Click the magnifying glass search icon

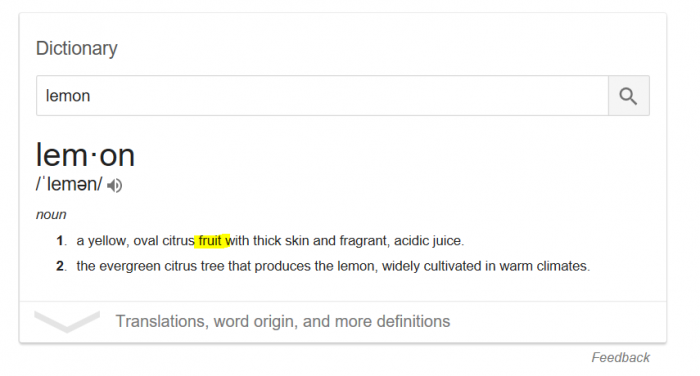point(628,96)
